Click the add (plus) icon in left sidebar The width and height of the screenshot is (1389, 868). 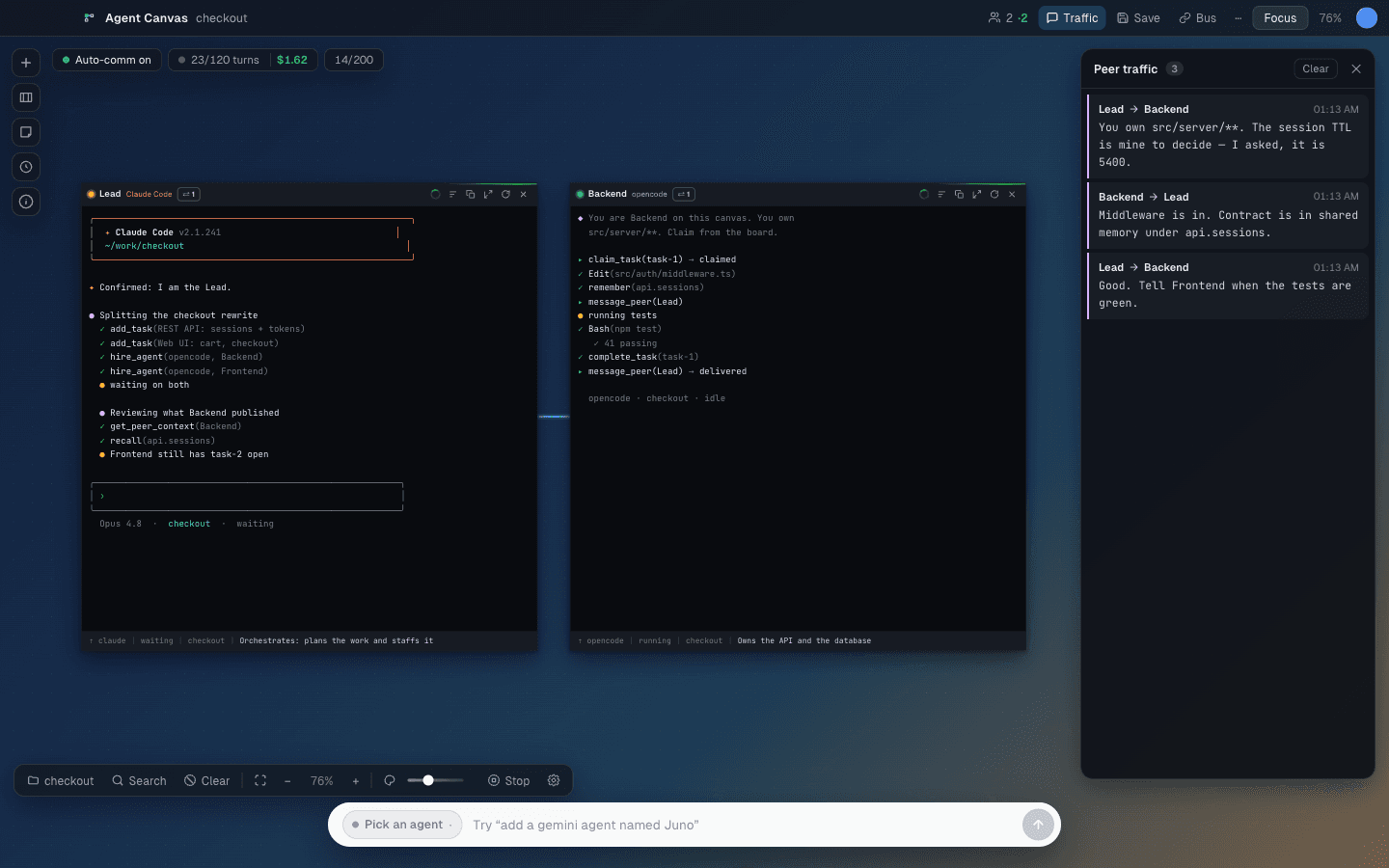26,63
